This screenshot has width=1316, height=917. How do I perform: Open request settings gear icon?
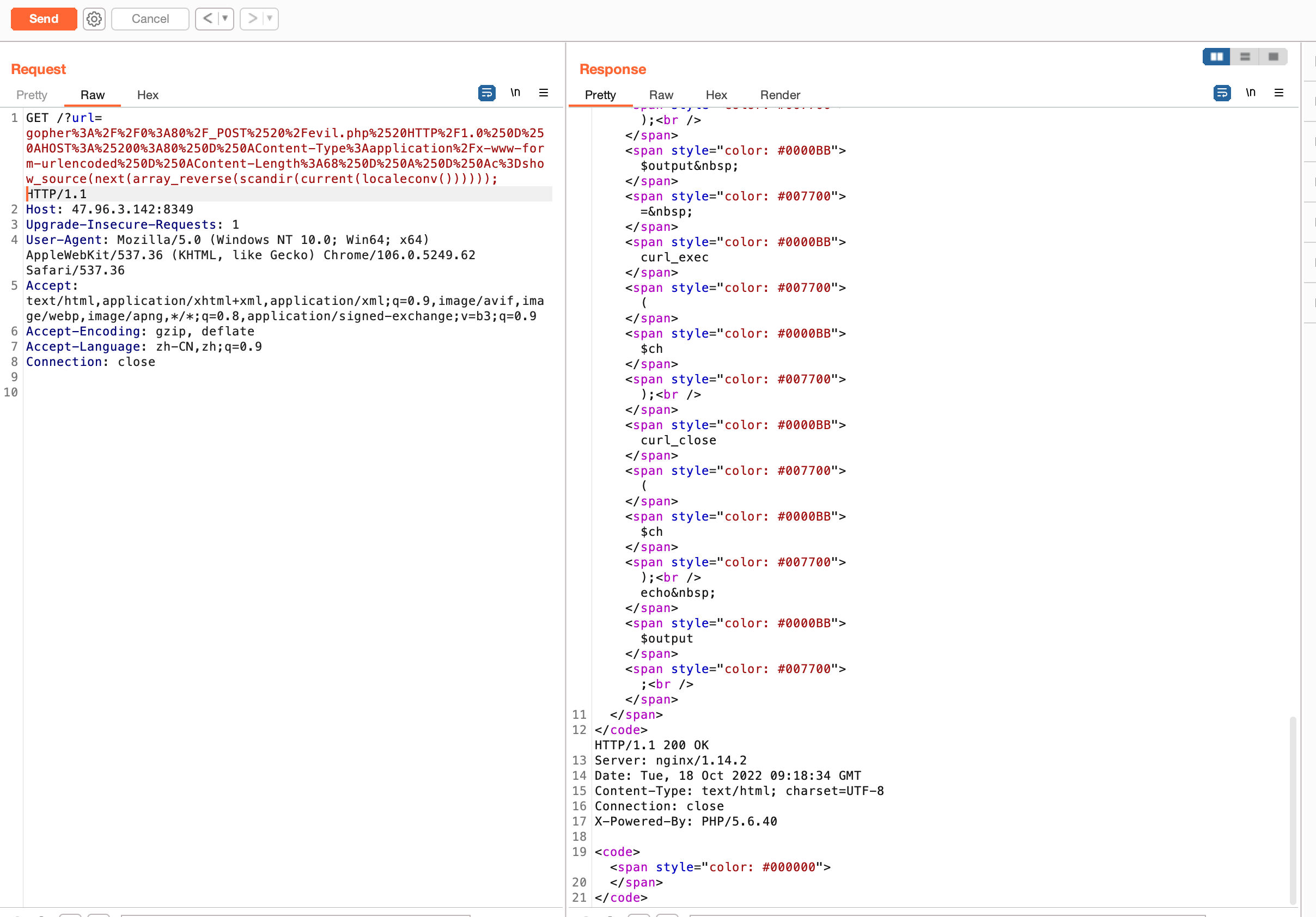click(x=94, y=19)
